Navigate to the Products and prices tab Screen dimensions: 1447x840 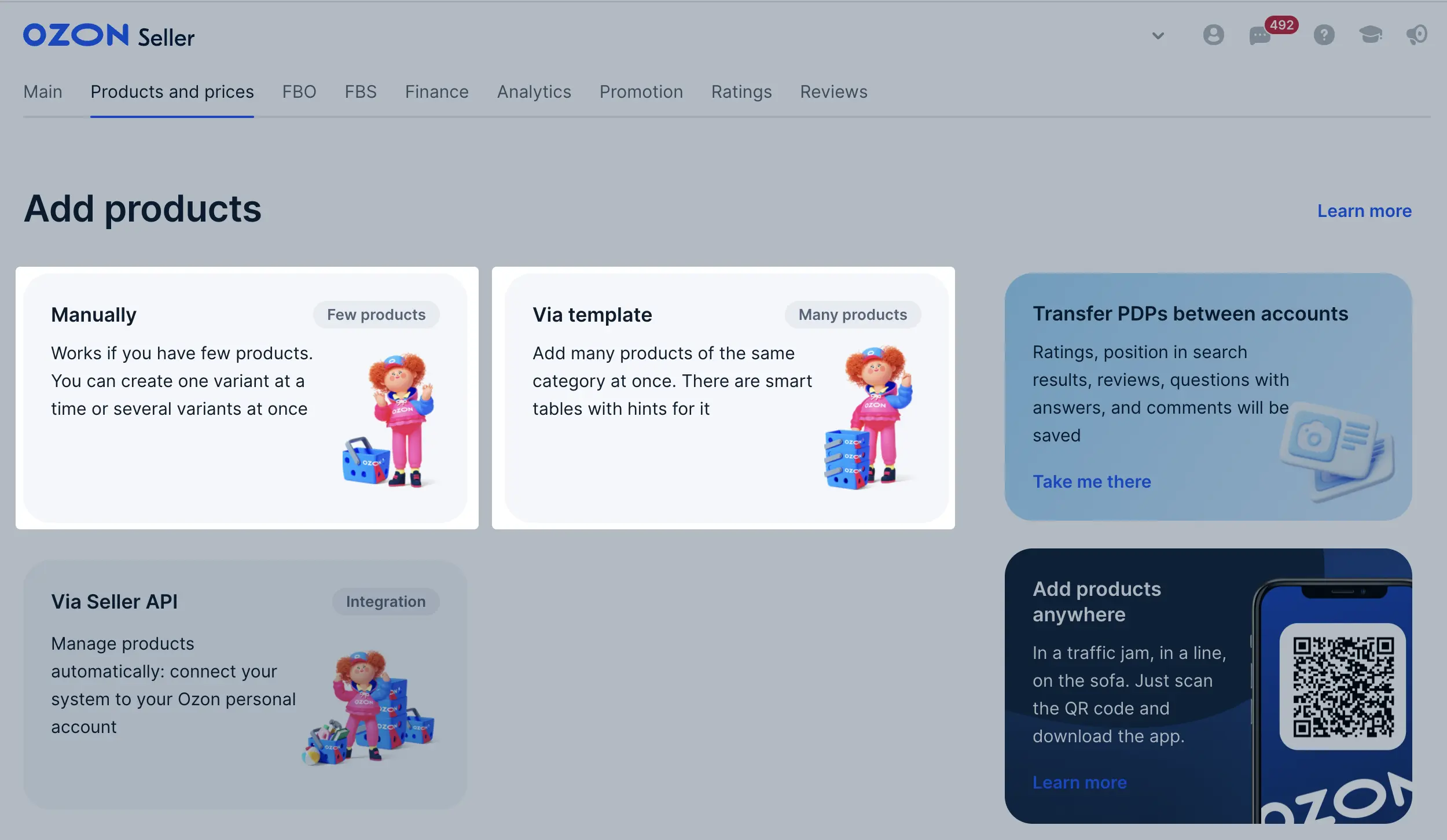[x=172, y=92]
